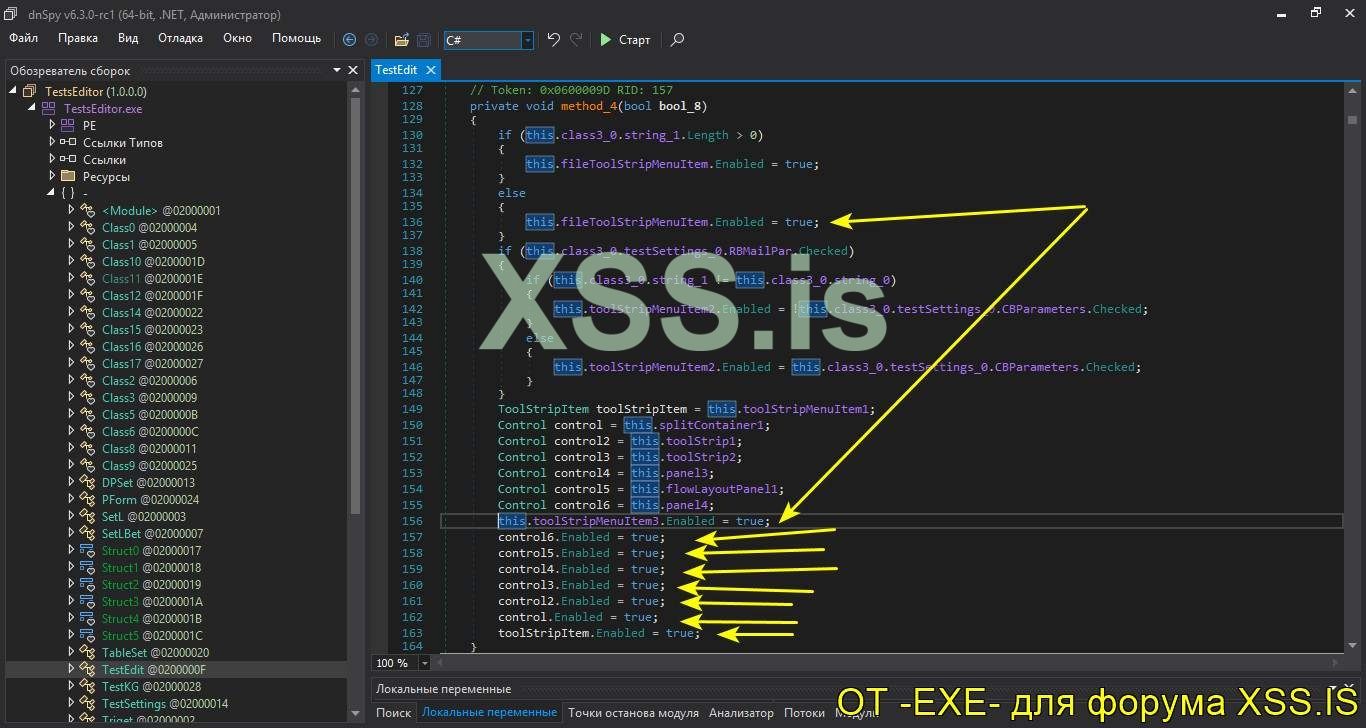The height and width of the screenshot is (728, 1366).
Task: Switch to the Точки останова модуля tab
Action: point(633,713)
